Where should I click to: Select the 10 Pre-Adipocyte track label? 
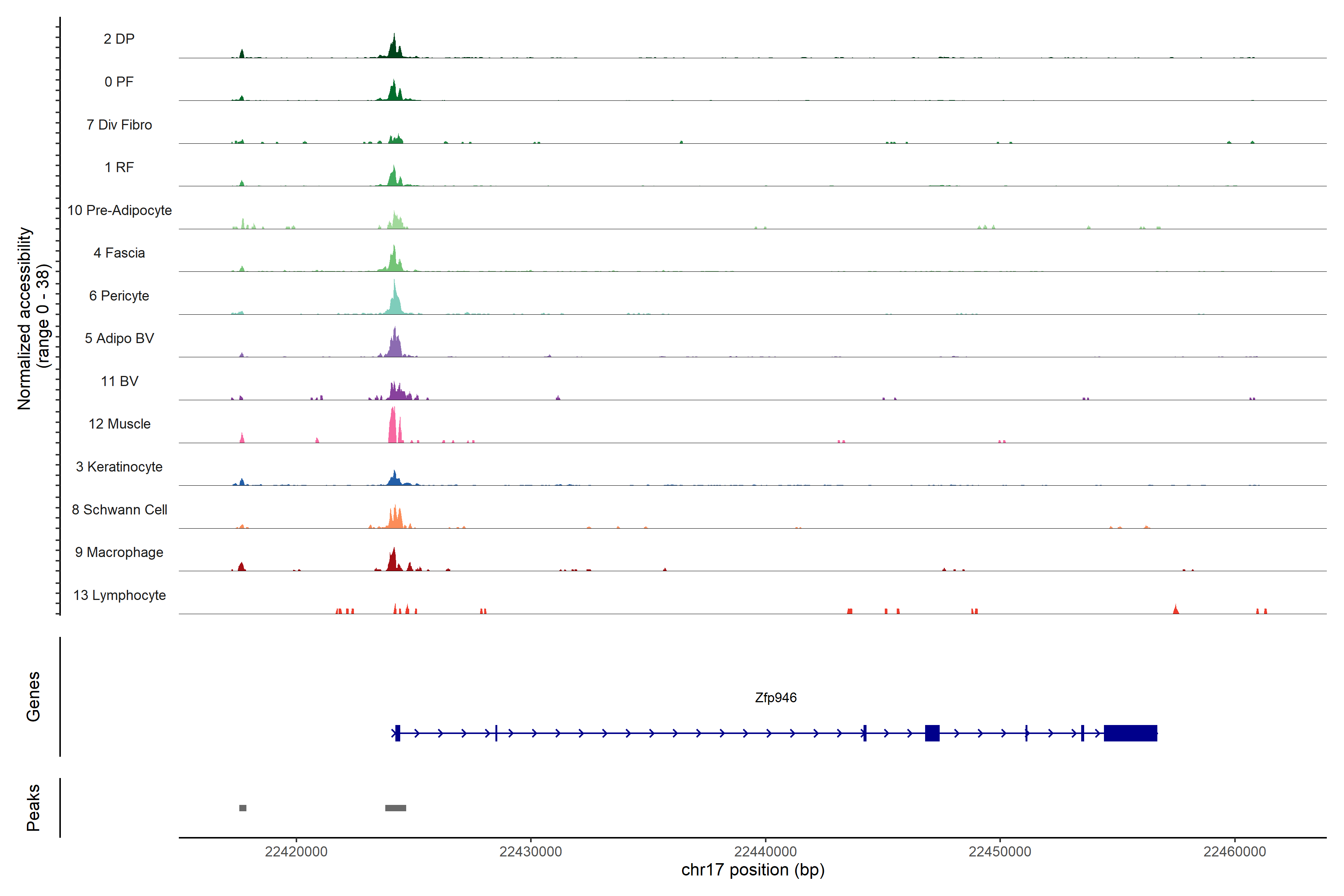tap(119, 210)
